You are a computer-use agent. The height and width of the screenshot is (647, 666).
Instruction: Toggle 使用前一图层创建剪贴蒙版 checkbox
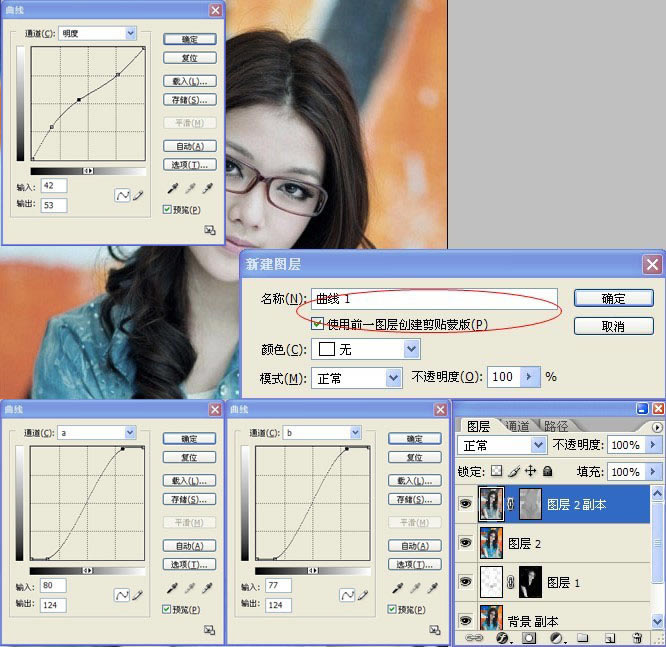click(x=317, y=324)
